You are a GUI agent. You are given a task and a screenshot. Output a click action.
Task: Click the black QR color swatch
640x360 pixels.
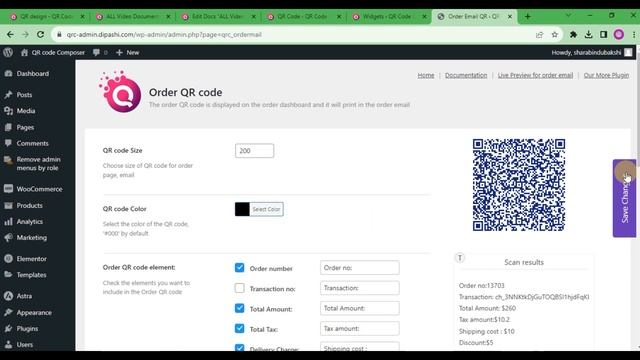[242, 209]
